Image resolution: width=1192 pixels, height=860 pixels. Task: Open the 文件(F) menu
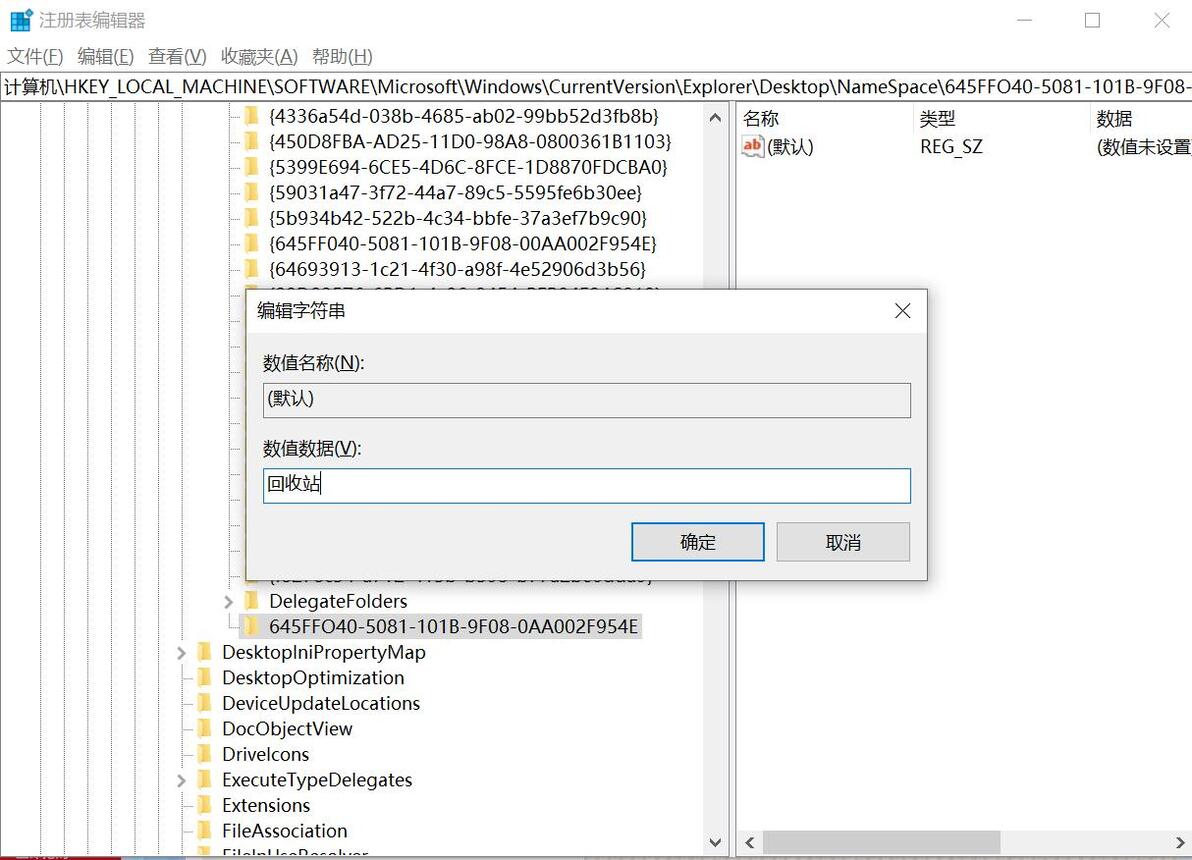[x=35, y=56]
